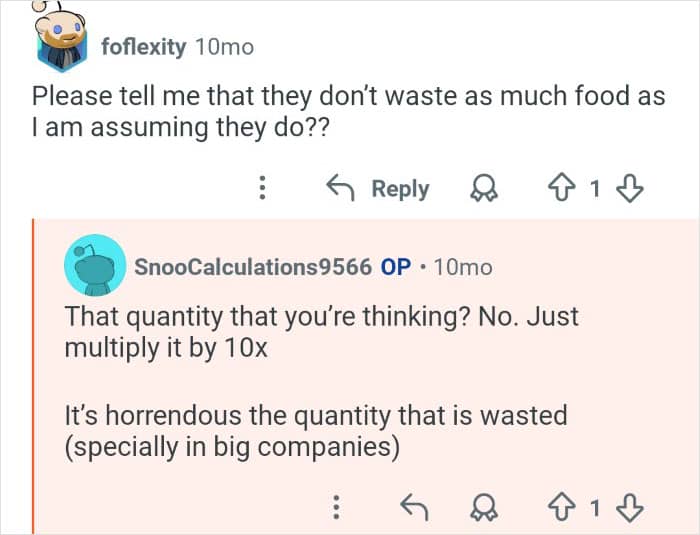700x535 pixels.
Task: Click the reply arrow on OP's comment
Action: pyautogui.click(x=414, y=509)
